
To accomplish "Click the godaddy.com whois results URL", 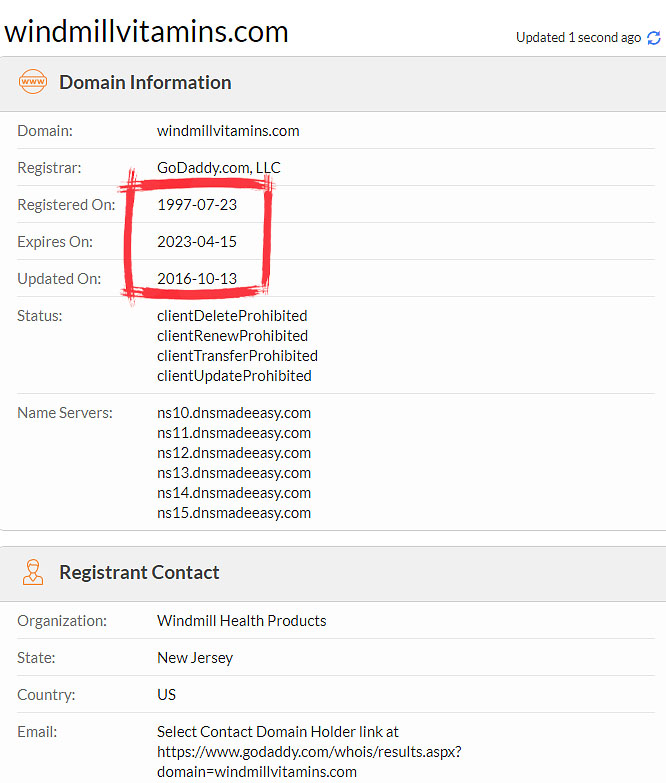I will (309, 762).
